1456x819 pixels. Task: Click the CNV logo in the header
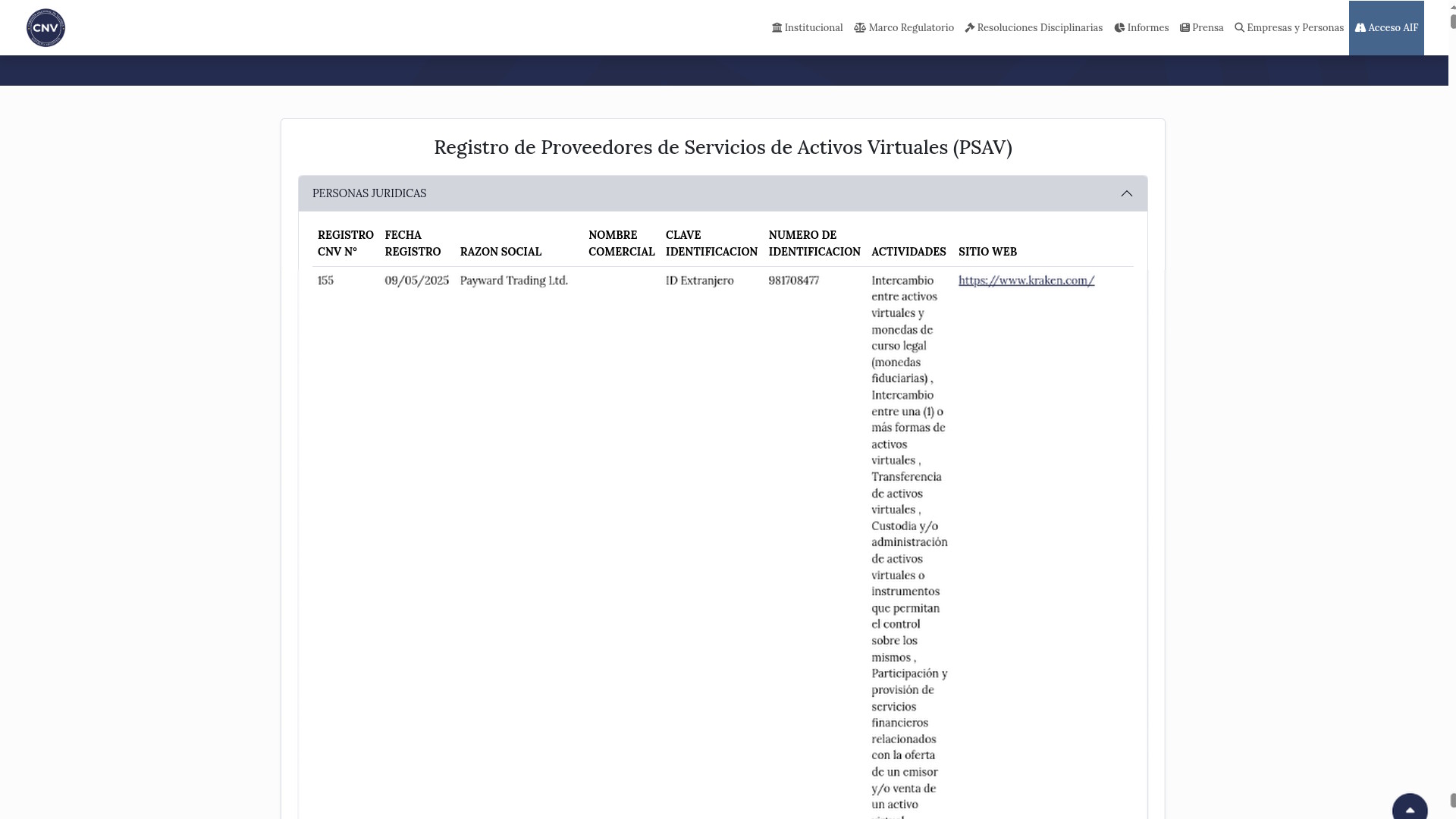point(45,27)
